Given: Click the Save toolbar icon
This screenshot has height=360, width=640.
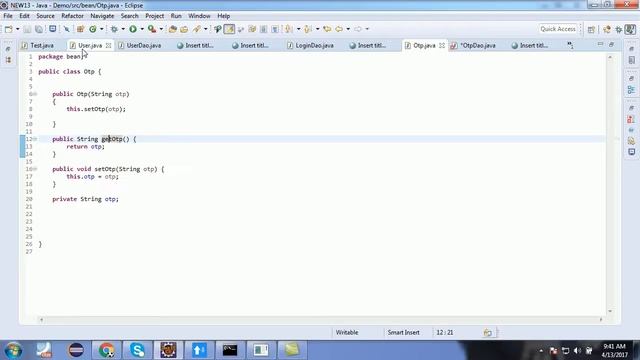Looking at the screenshot, I should [27, 29].
